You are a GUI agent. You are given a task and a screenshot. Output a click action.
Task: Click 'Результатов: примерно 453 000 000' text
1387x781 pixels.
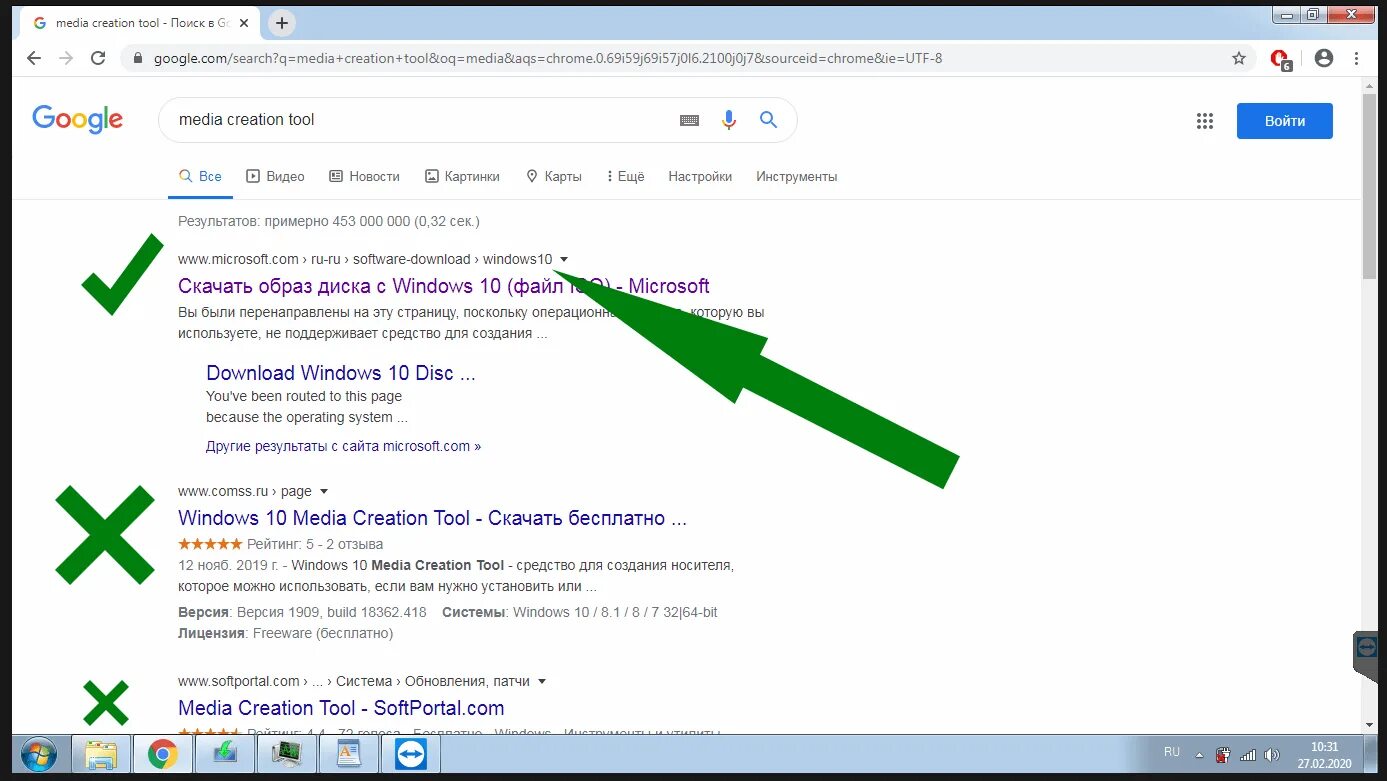click(x=328, y=221)
